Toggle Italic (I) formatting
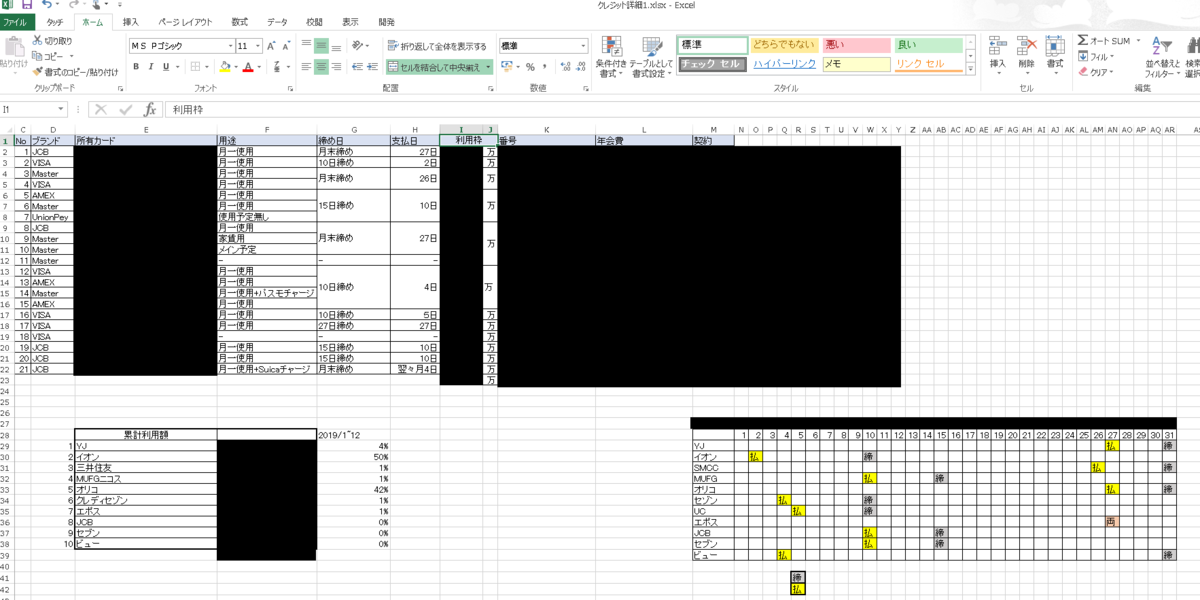Image resolution: width=1200 pixels, height=600 pixels. point(151,67)
